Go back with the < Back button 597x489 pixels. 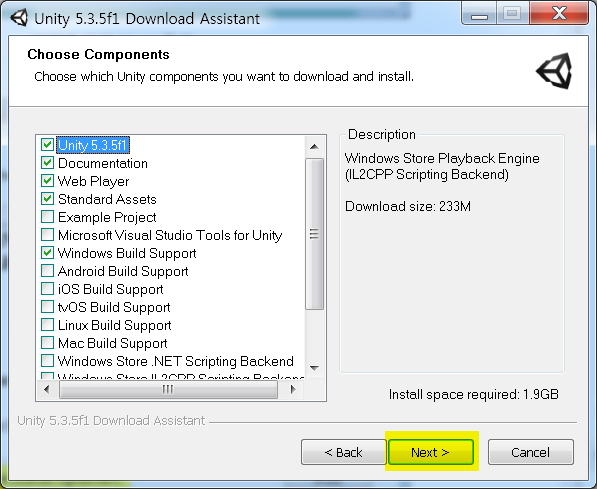(x=344, y=452)
